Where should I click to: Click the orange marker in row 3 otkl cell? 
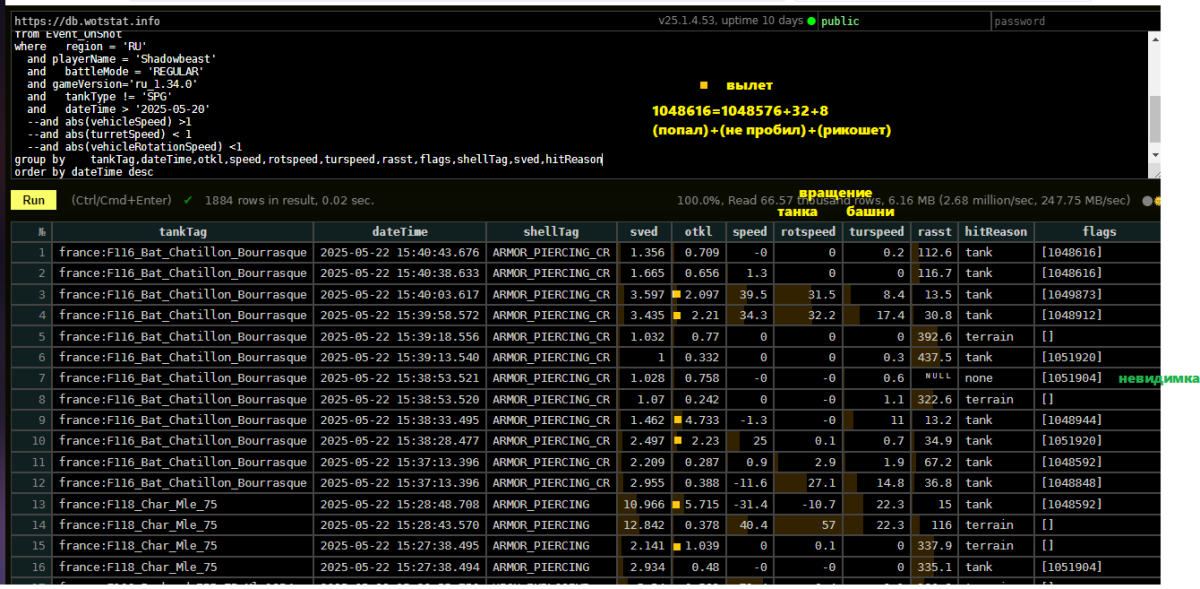[677, 294]
